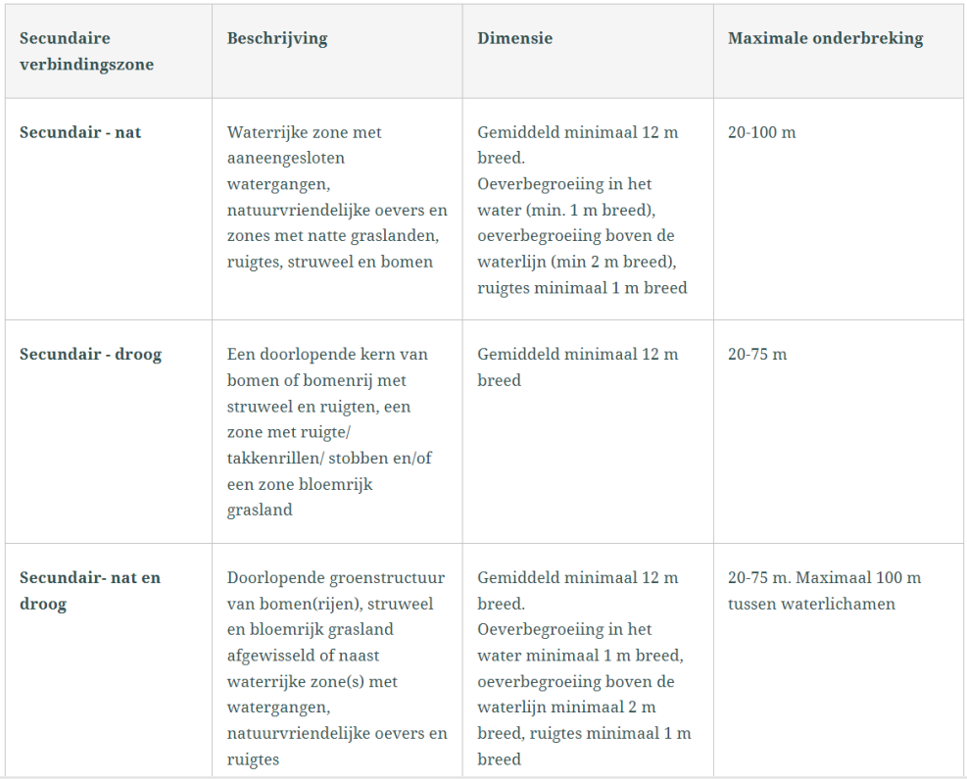The height and width of the screenshot is (779, 967).
Task: Select the 'Beschrijving' column header
Action: coord(277,39)
